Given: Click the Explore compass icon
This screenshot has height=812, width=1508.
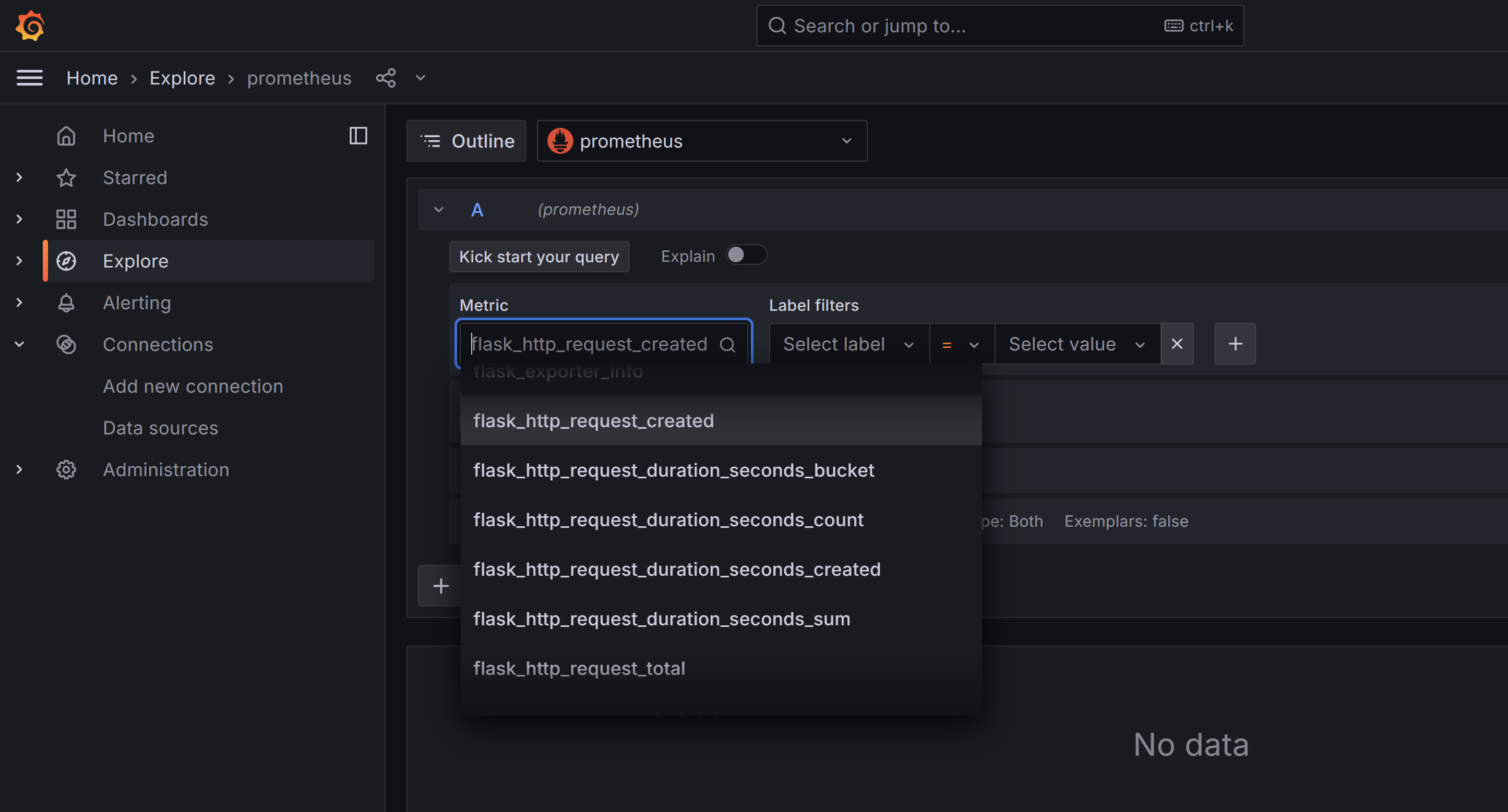Looking at the screenshot, I should pyautogui.click(x=66, y=261).
